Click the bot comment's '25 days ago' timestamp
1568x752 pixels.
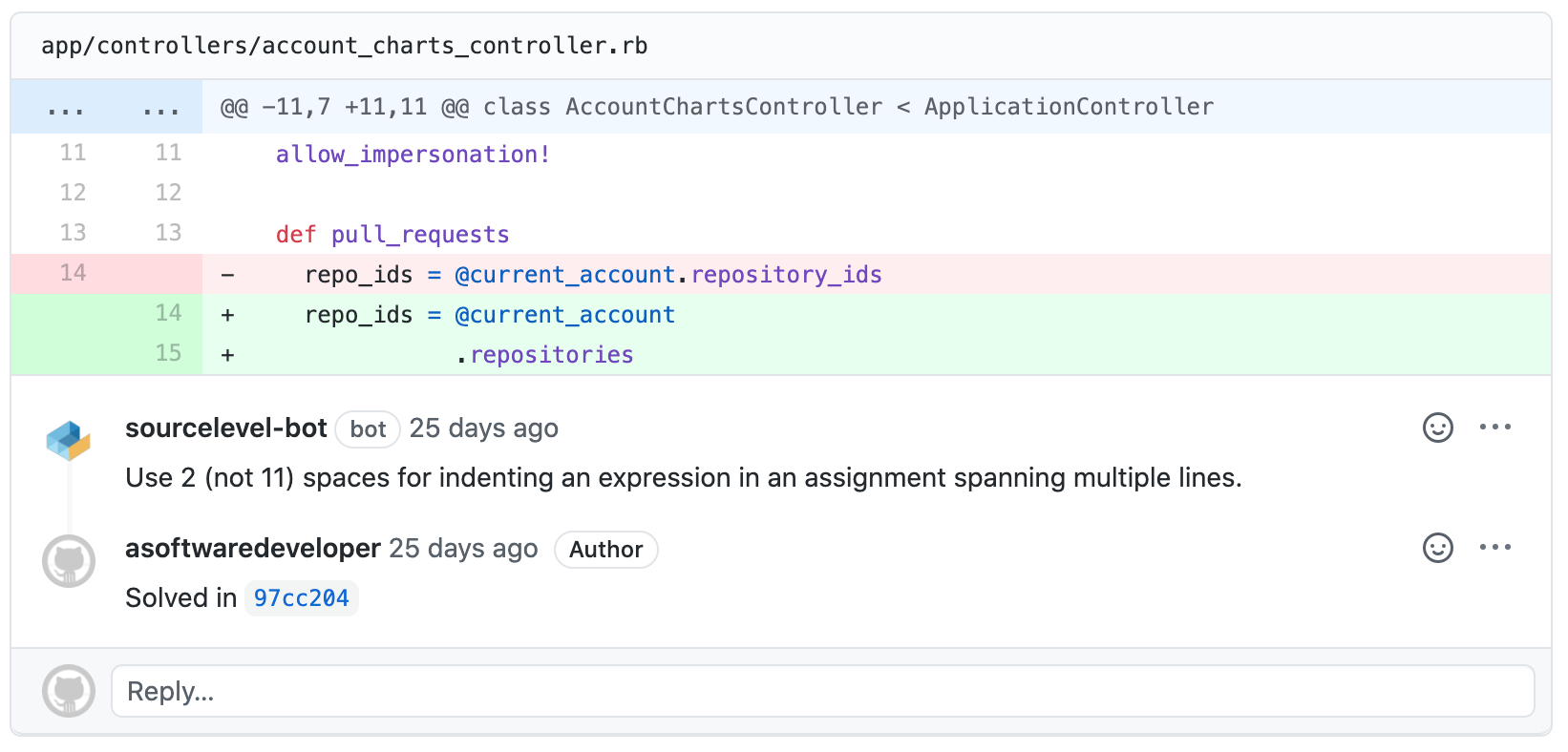click(x=483, y=428)
